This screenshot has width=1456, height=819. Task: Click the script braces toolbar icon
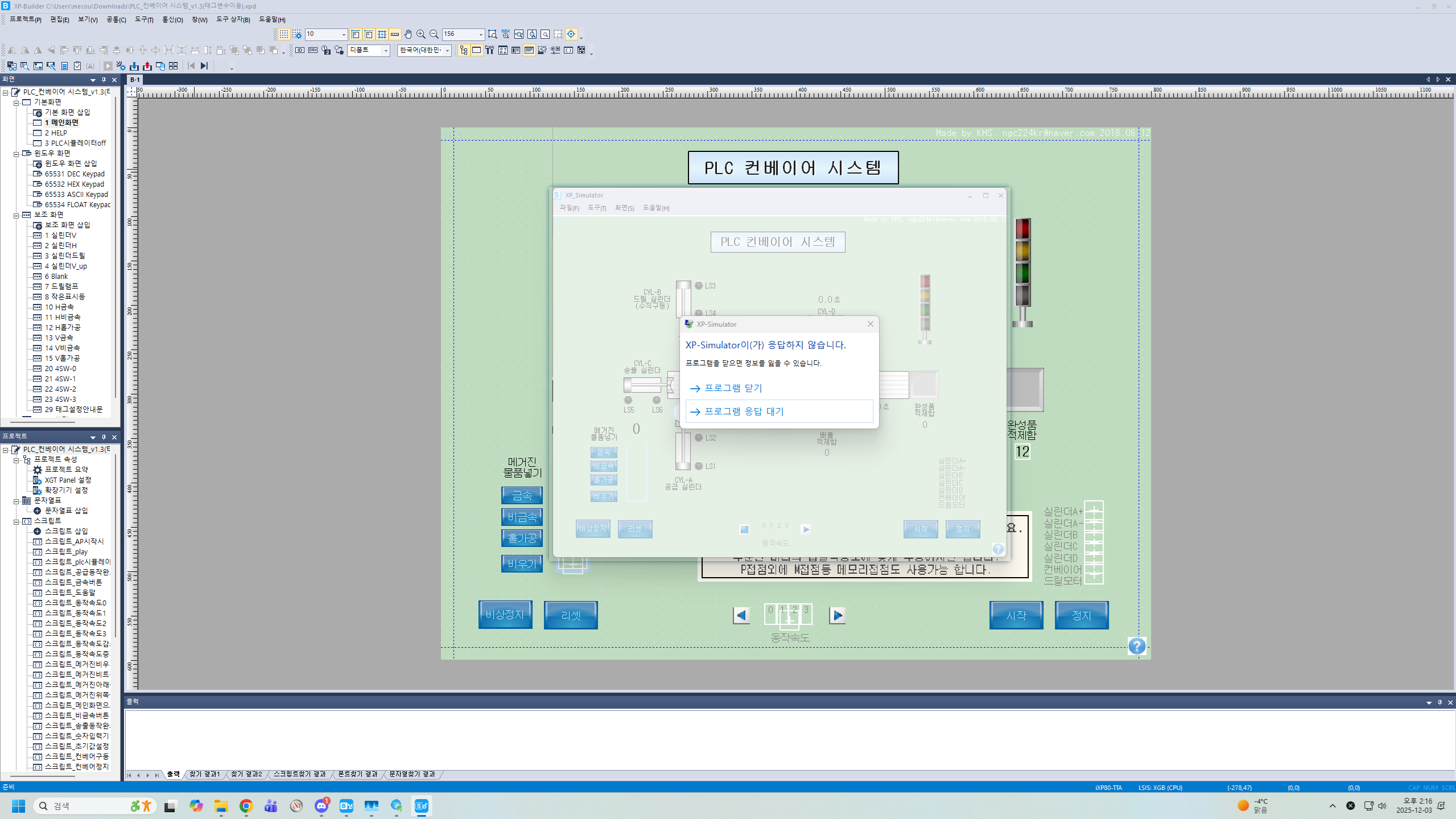coord(568,50)
